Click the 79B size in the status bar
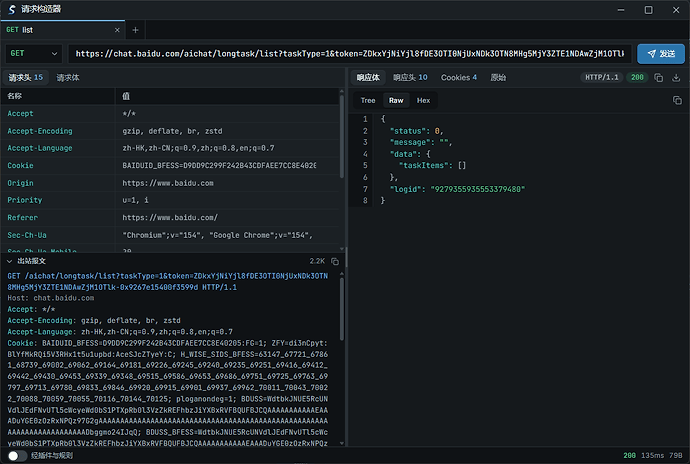 tap(675, 456)
